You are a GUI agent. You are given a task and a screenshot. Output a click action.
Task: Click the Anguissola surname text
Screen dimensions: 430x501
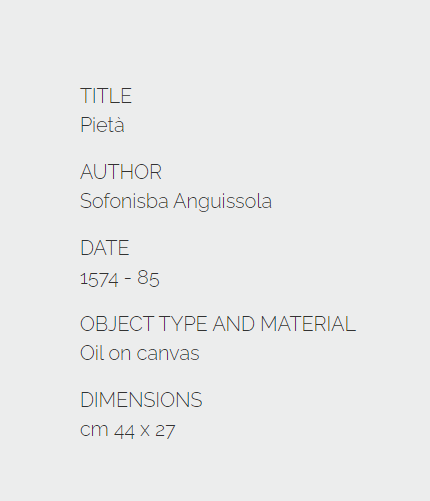[223, 202]
